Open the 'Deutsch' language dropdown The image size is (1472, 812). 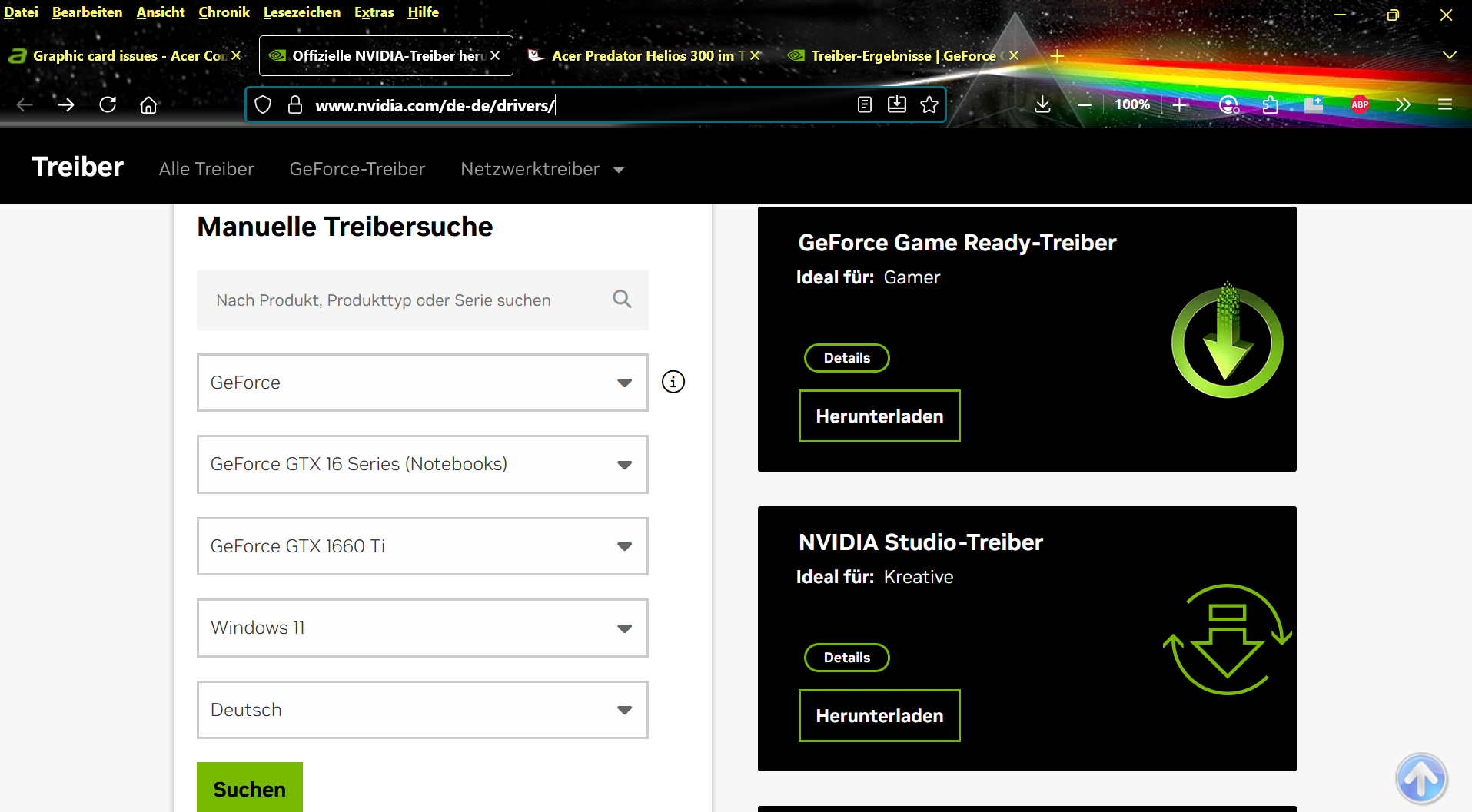point(423,710)
